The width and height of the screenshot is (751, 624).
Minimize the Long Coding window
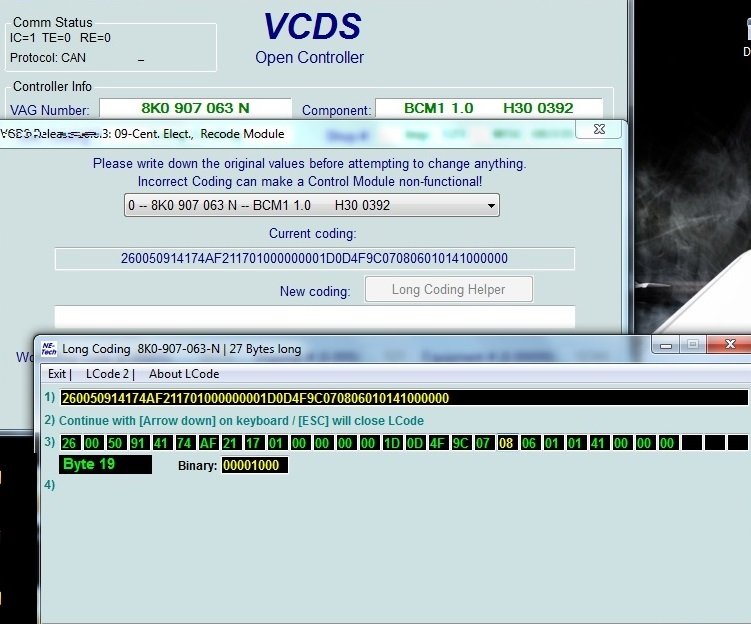[666, 345]
